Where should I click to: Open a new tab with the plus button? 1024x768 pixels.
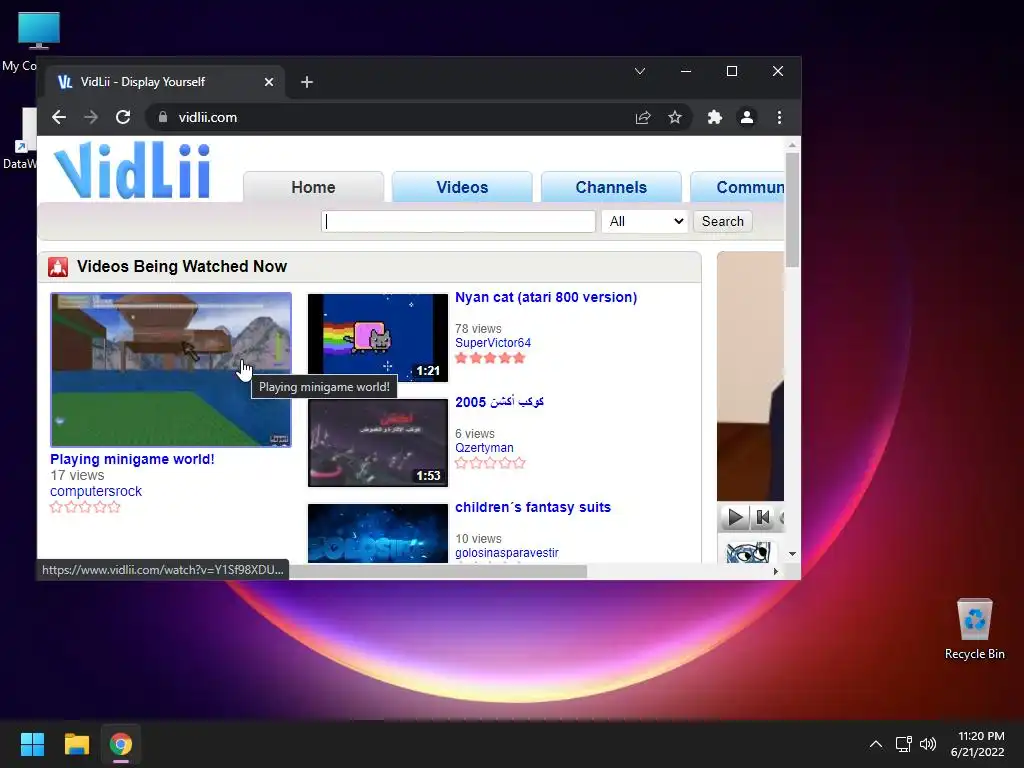[307, 82]
